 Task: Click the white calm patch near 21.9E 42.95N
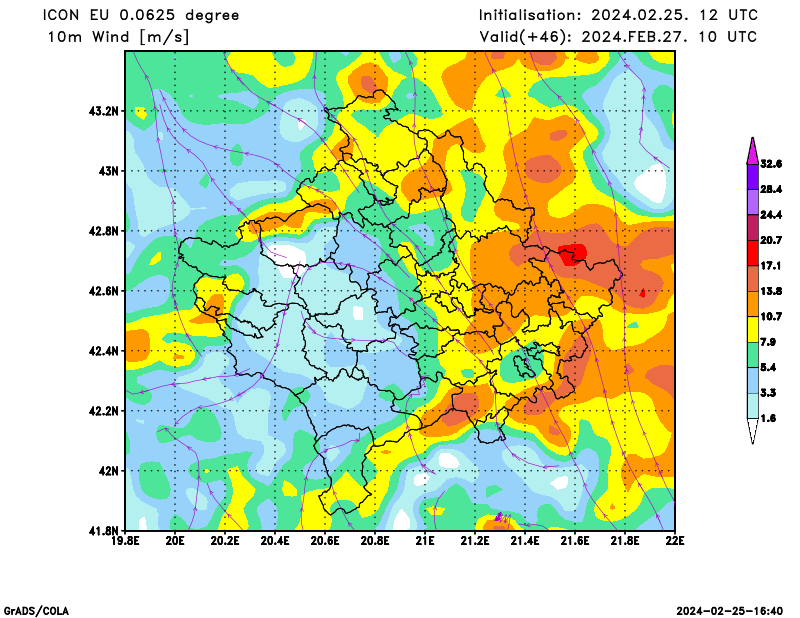click(652, 184)
